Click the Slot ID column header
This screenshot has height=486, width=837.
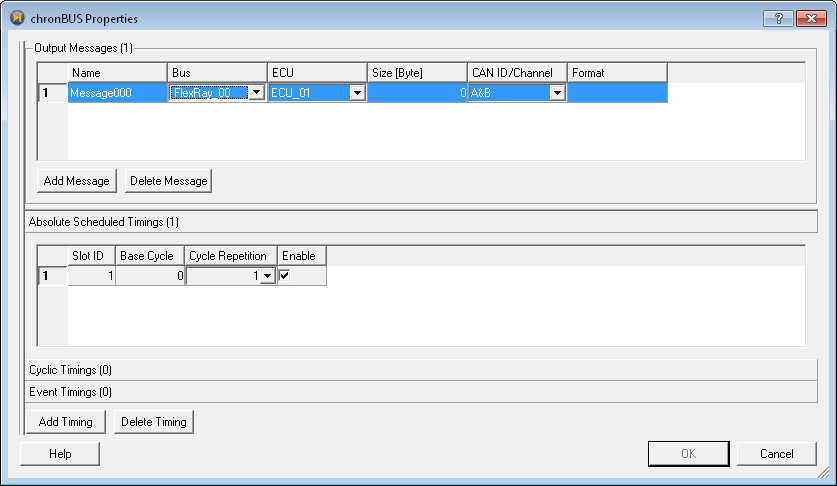pos(91,256)
